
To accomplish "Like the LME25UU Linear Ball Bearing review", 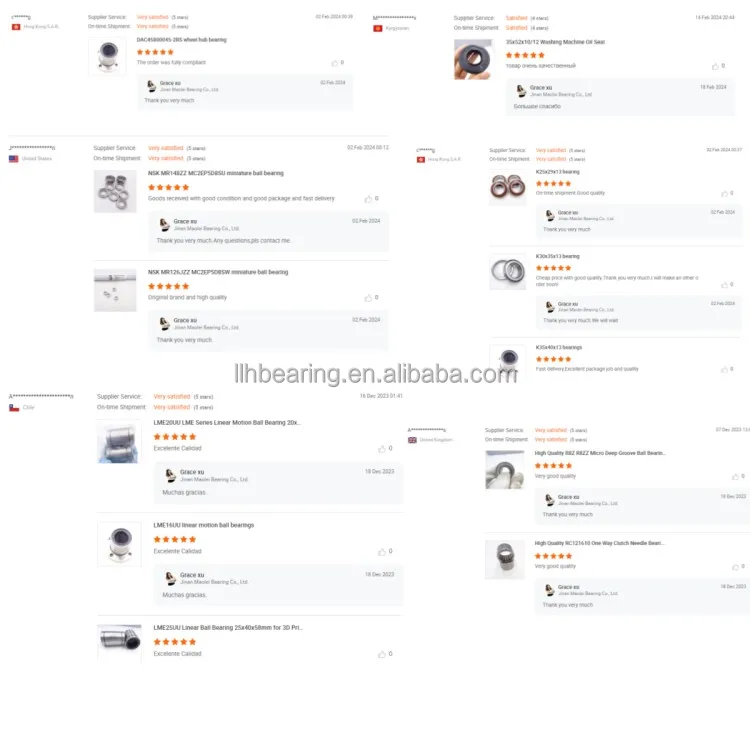I will [382, 654].
